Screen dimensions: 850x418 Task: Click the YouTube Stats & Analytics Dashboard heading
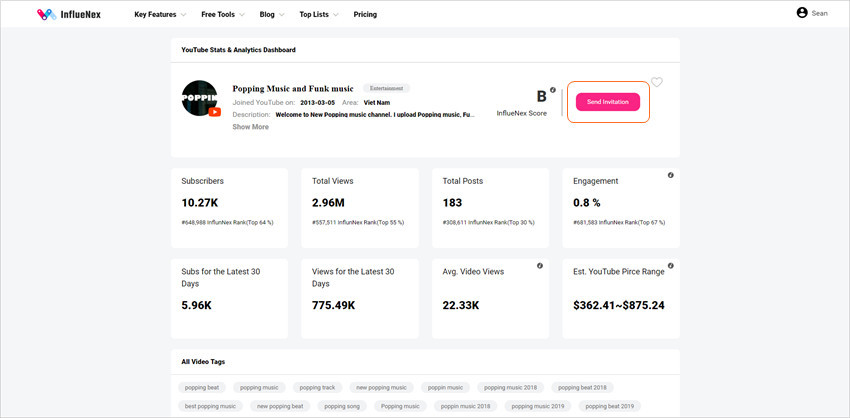pos(239,50)
